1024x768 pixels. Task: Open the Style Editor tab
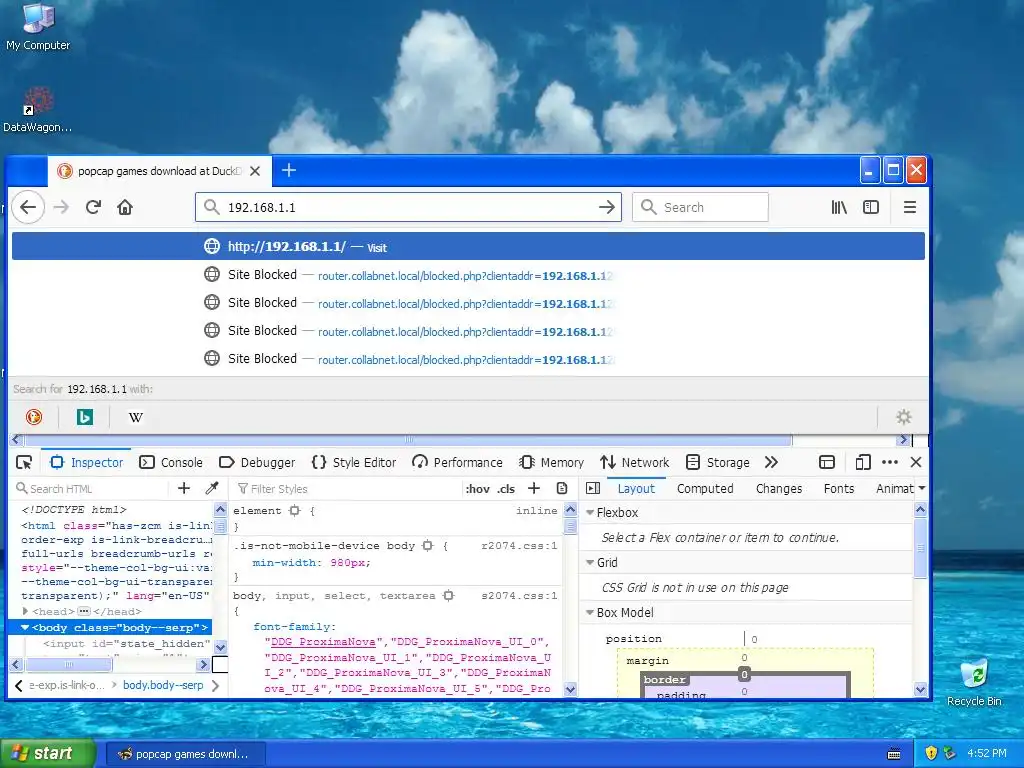(354, 462)
